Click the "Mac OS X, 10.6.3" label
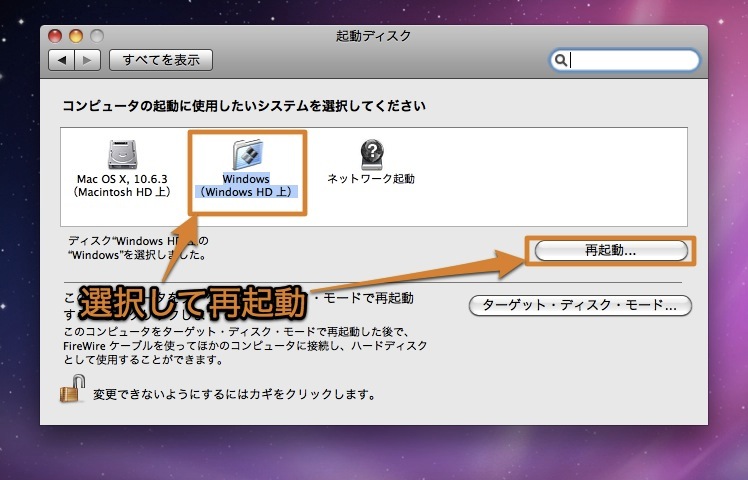Screen dimensions: 748x480 click(122, 179)
